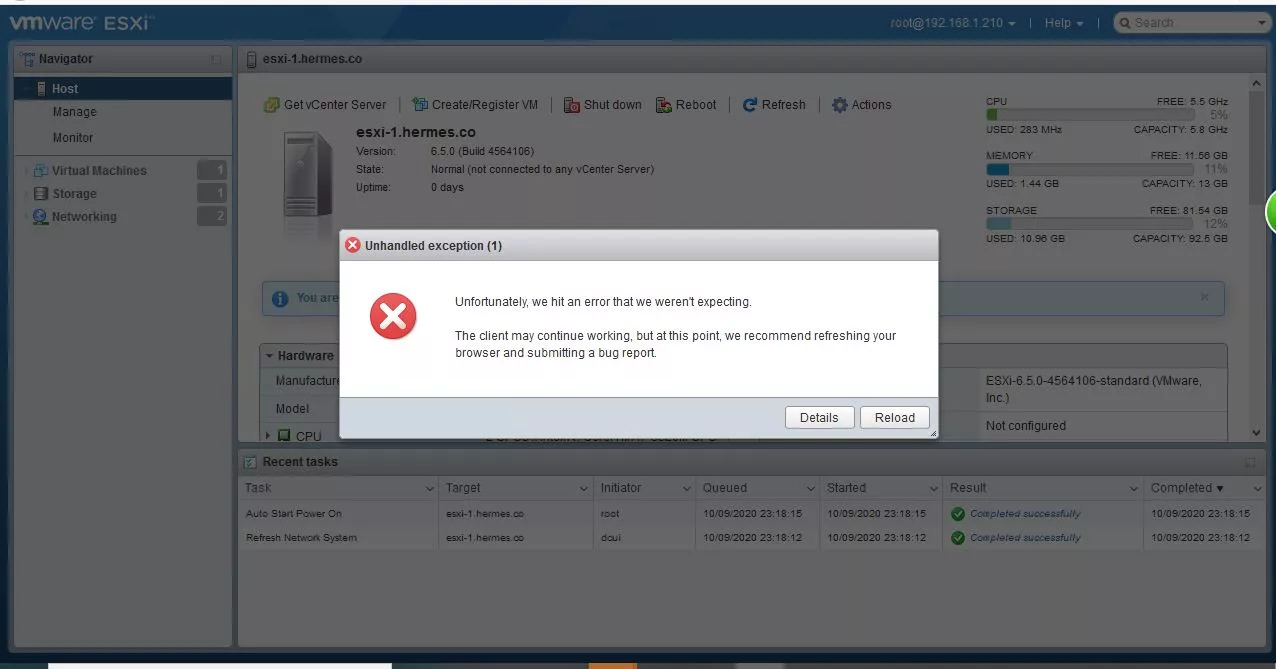
Task: Click the host panel scrollbar up arrow
Action: [1257, 84]
